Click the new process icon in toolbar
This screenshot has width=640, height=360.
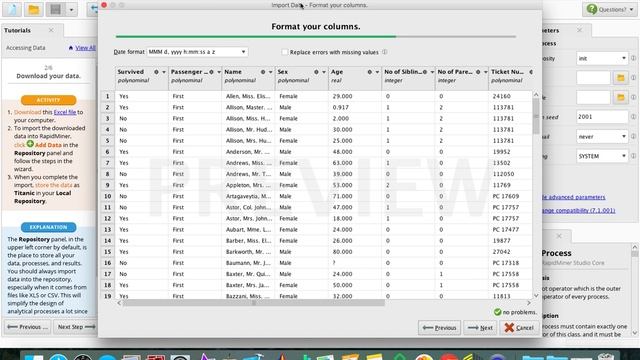point(12,9)
